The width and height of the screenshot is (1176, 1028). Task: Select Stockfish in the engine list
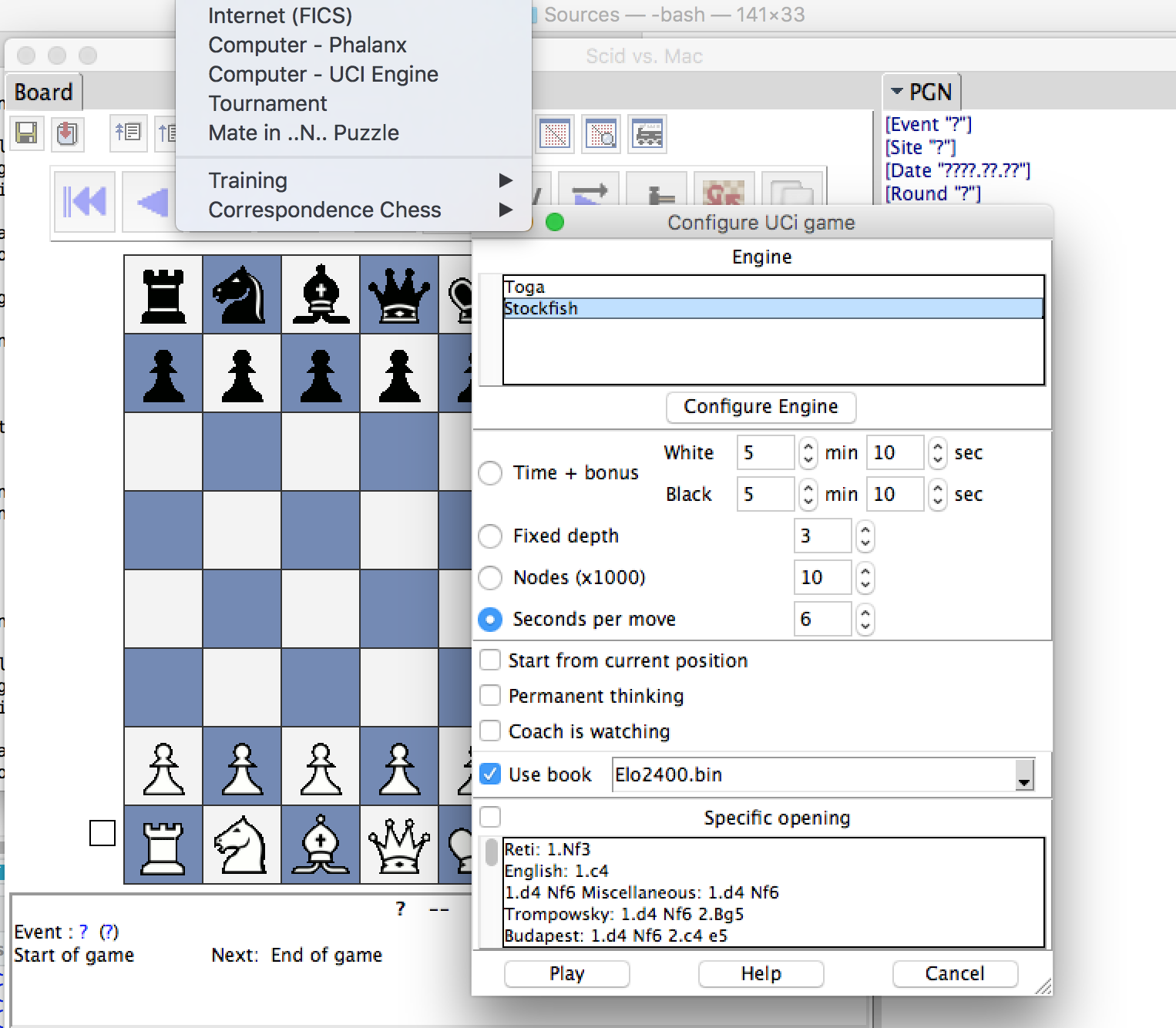[773, 308]
